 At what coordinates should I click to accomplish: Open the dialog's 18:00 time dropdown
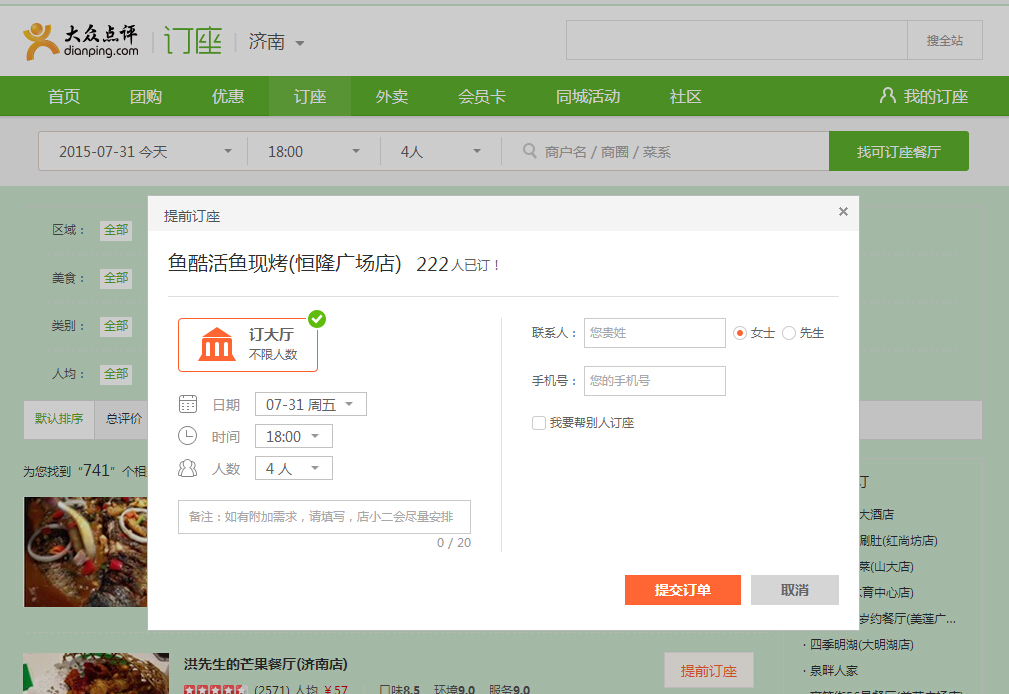[294, 436]
